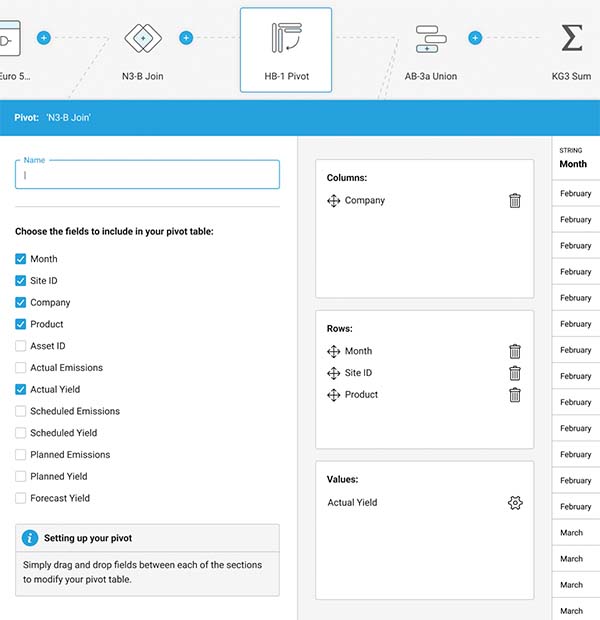Check the Forecast Yield field
Viewport: 600px width, 620px height.
[21, 498]
